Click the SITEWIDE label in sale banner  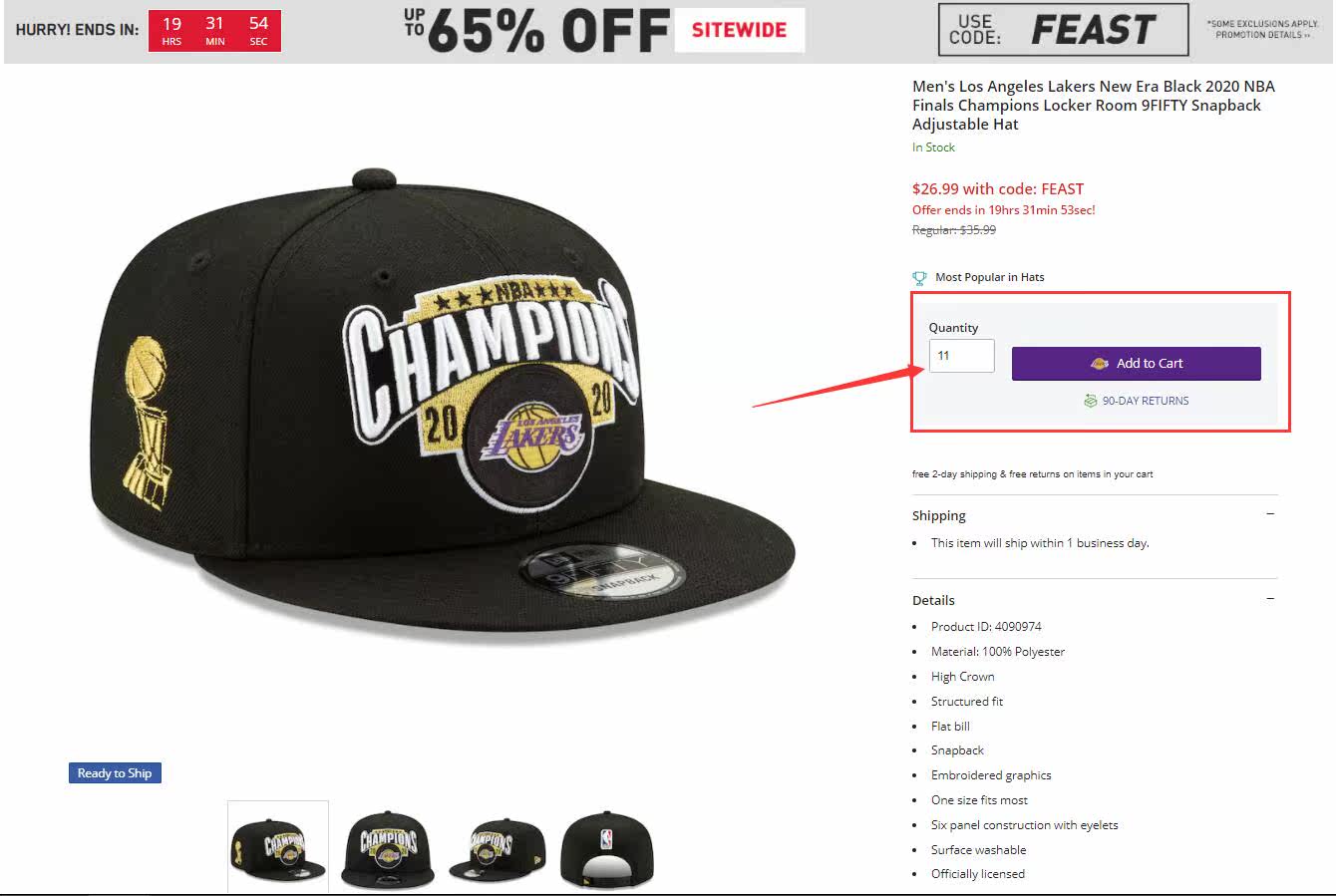click(x=739, y=30)
